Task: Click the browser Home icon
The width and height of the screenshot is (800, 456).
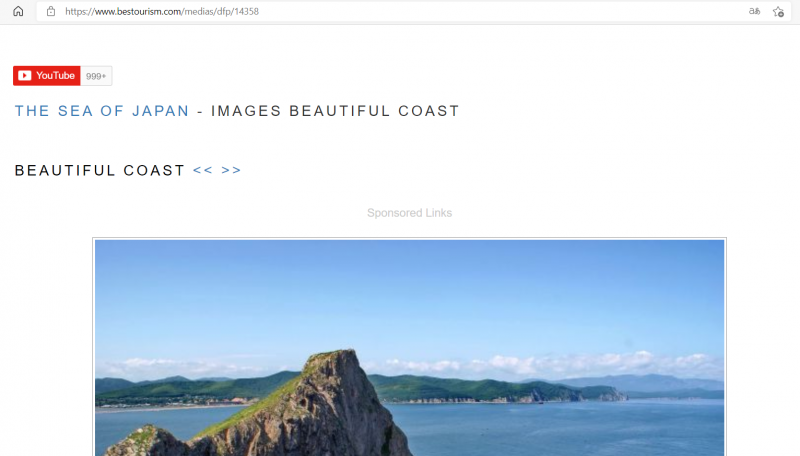Action: coord(18,11)
